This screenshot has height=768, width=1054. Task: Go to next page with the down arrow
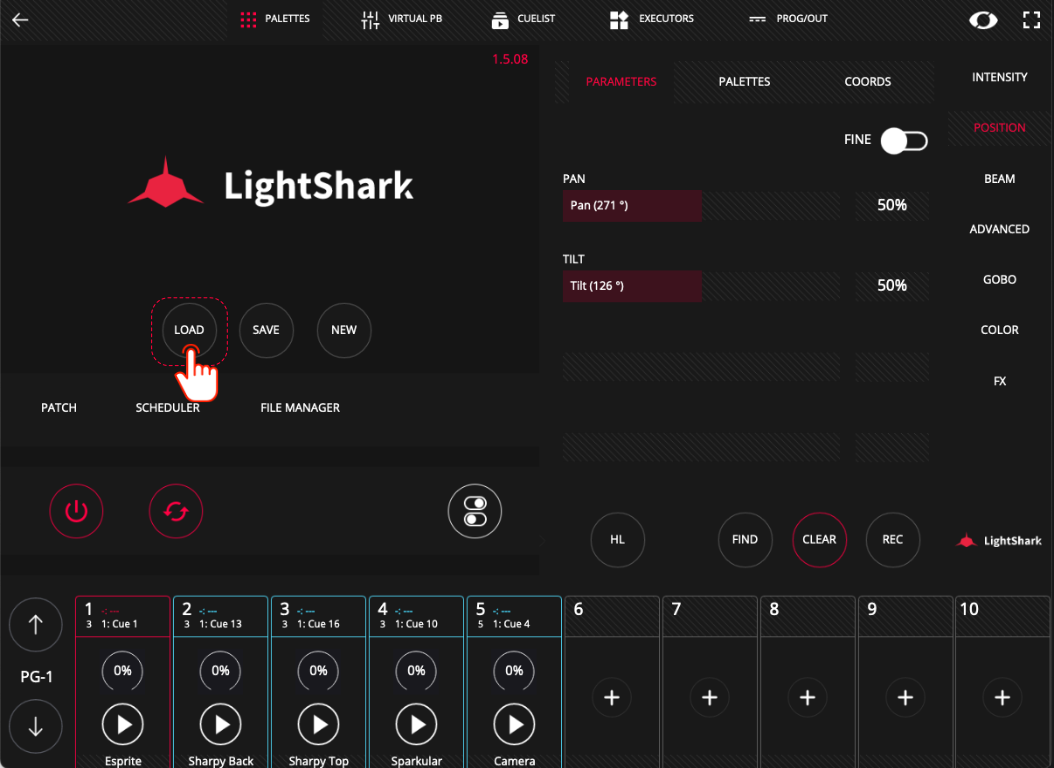click(x=36, y=726)
